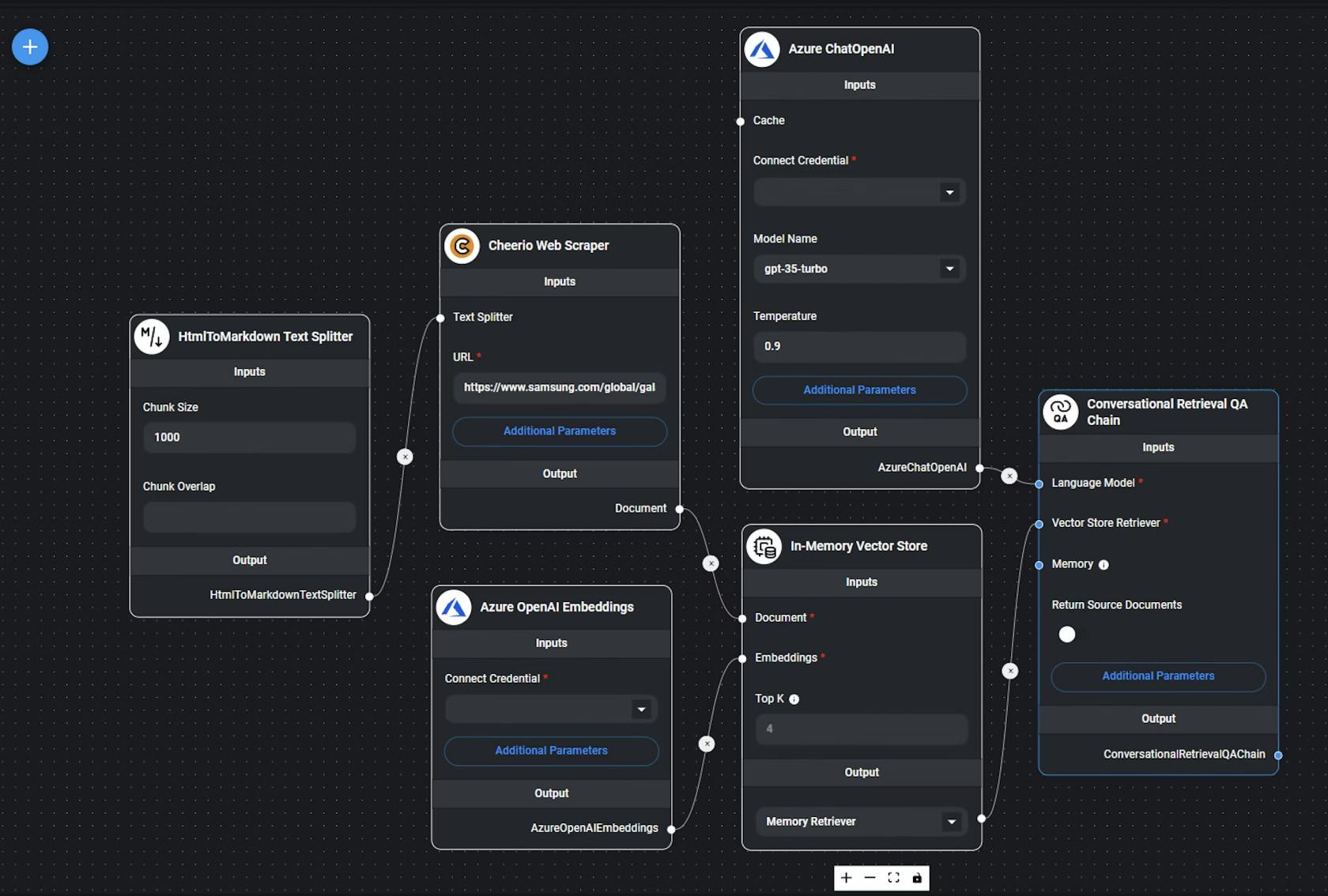1328x896 pixels.
Task: Delete the edge between Text Splitter and Cheerio
Action: click(x=405, y=457)
